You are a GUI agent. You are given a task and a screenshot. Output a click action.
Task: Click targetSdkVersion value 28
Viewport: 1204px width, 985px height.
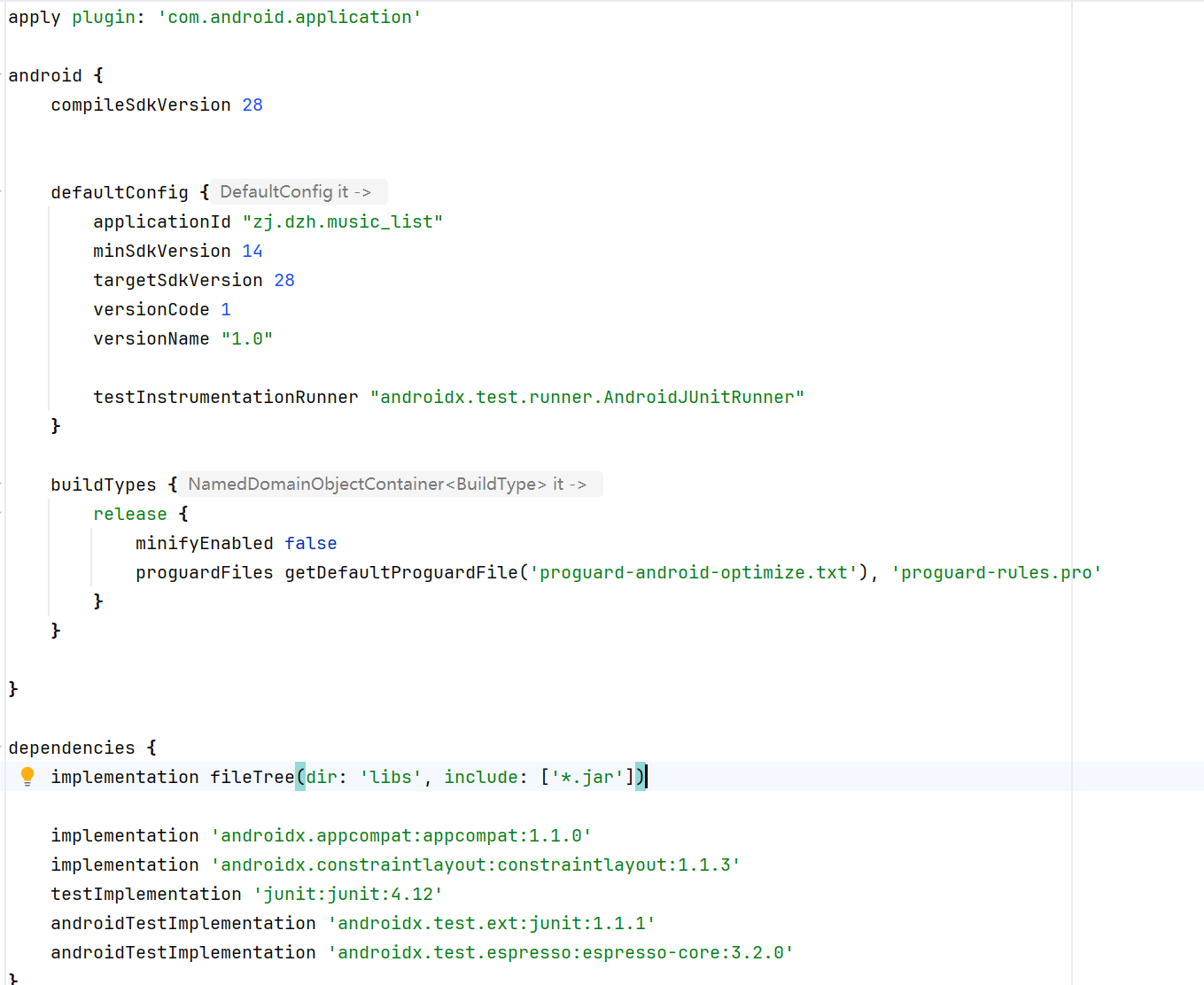pos(284,280)
